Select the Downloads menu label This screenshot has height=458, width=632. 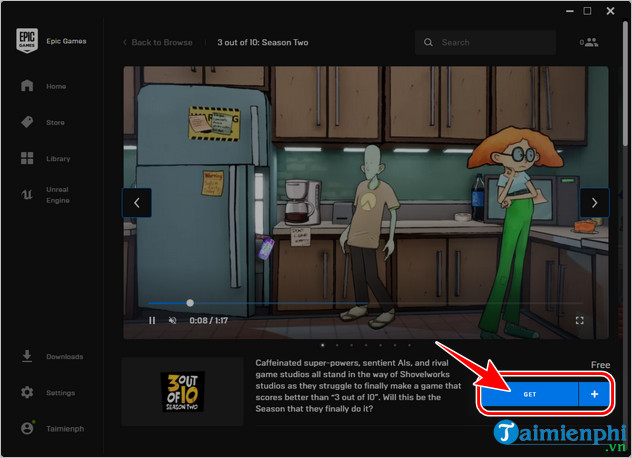pos(64,356)
